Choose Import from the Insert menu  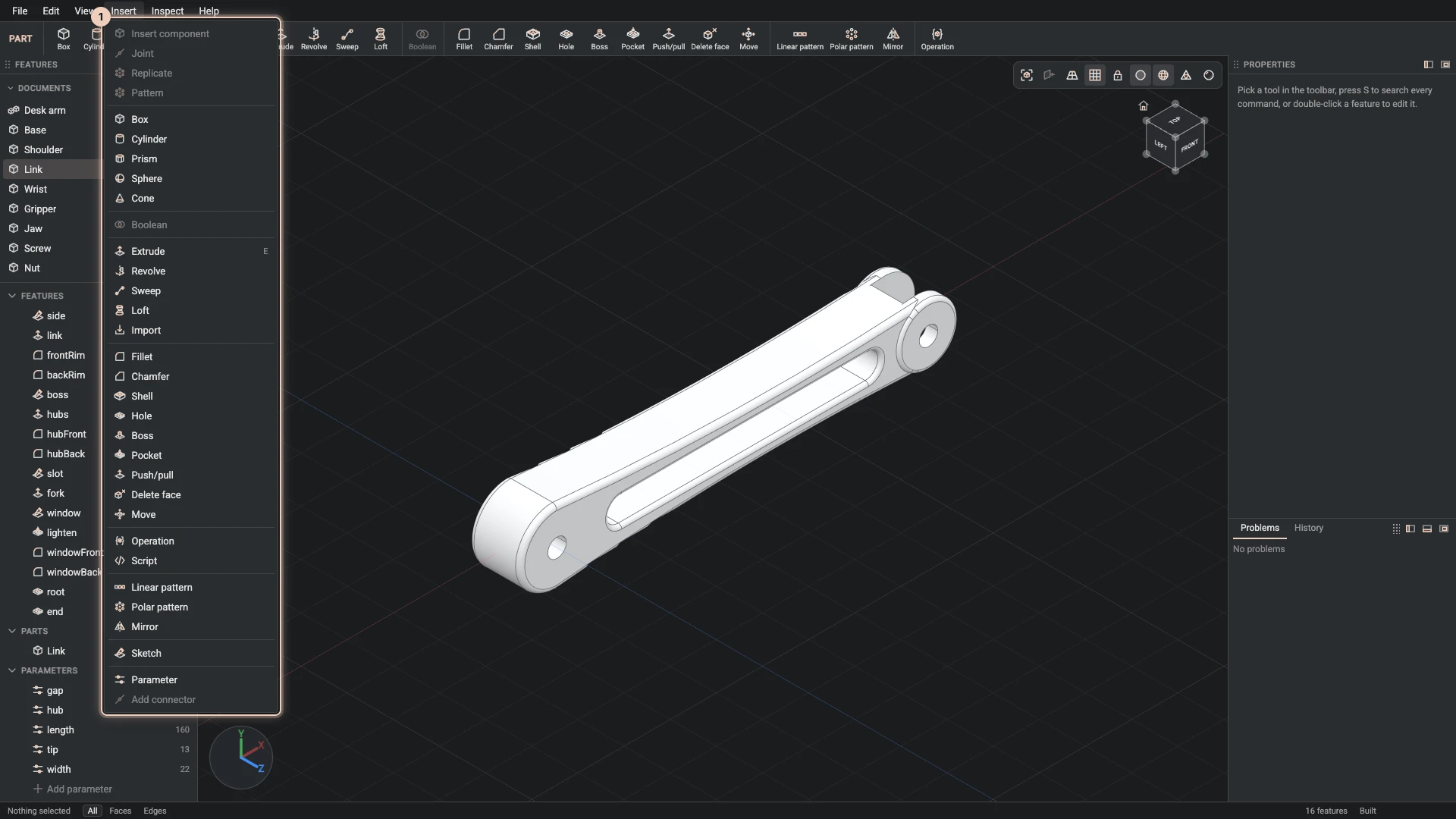coord(191,330)
